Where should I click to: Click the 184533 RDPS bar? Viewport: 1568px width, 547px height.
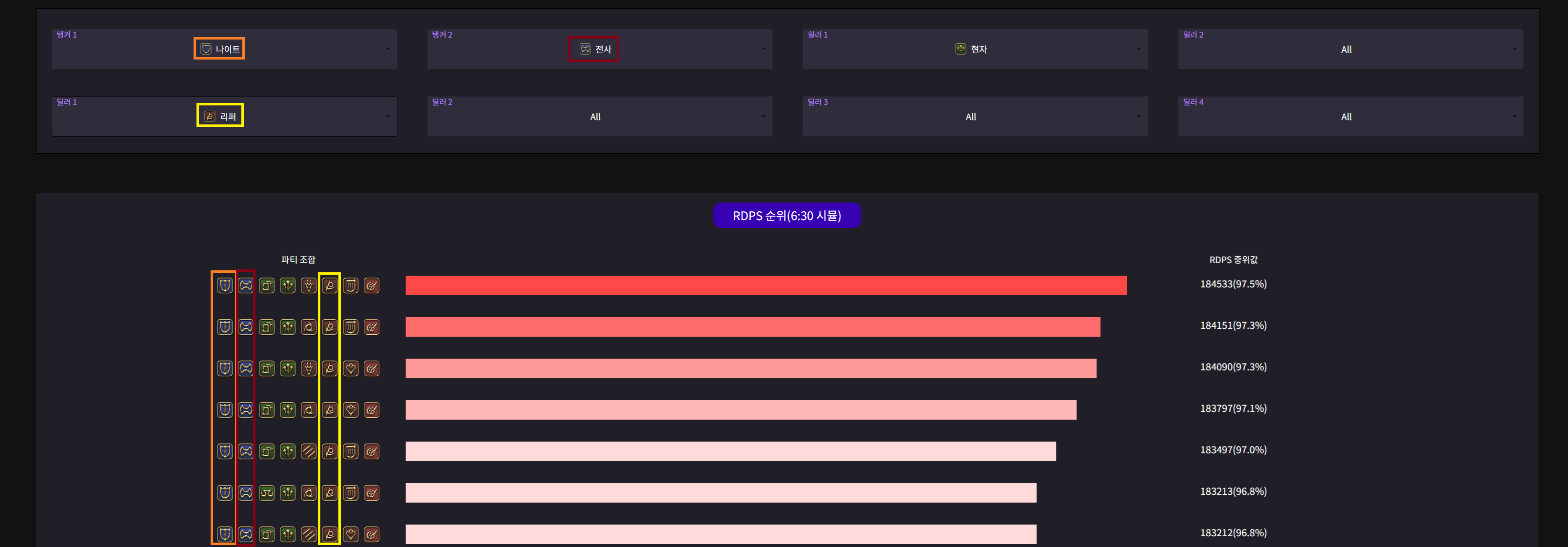[x=766, y=285]
